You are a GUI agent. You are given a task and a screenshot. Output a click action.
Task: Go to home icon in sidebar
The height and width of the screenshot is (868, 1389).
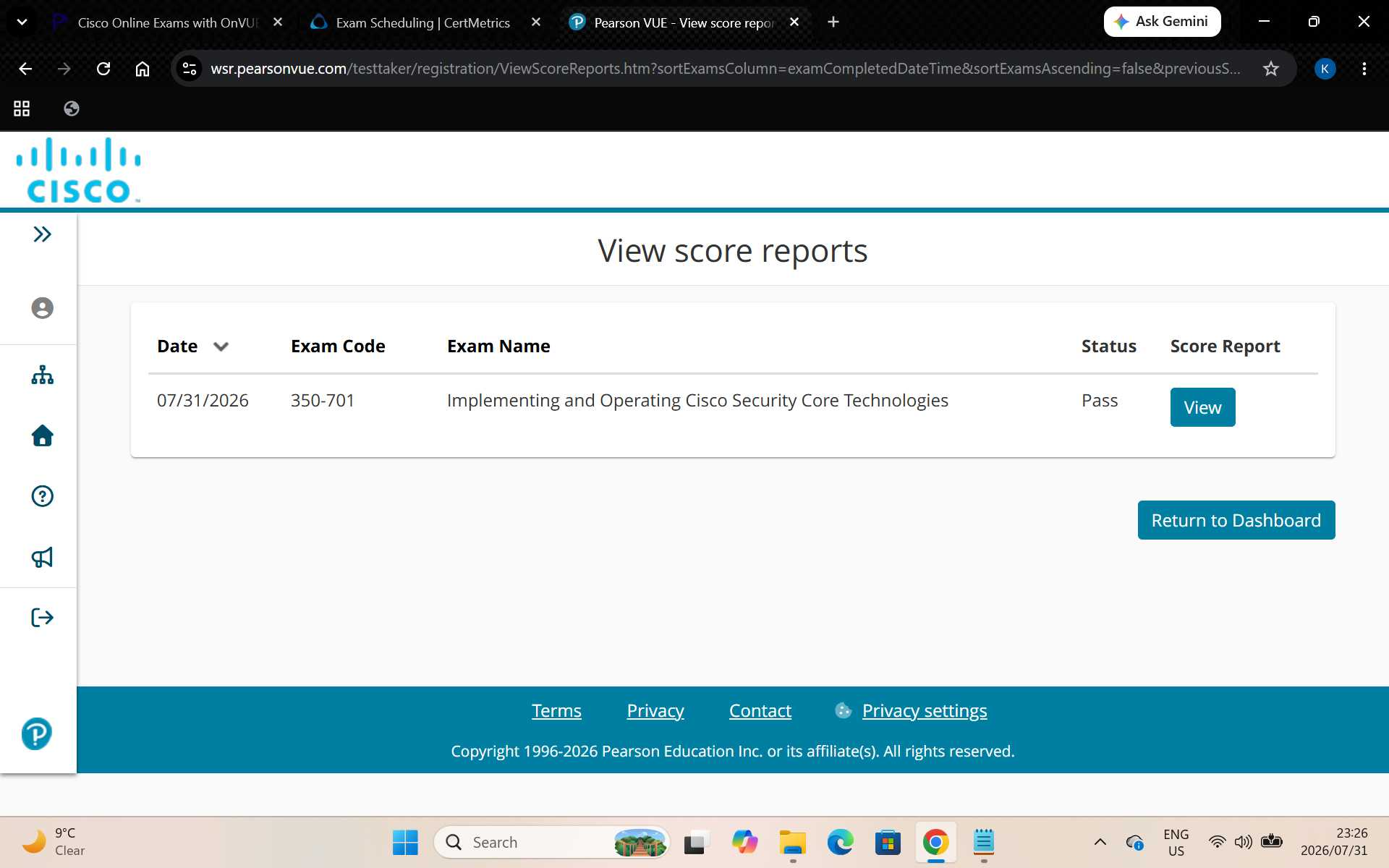coord(42,435)
